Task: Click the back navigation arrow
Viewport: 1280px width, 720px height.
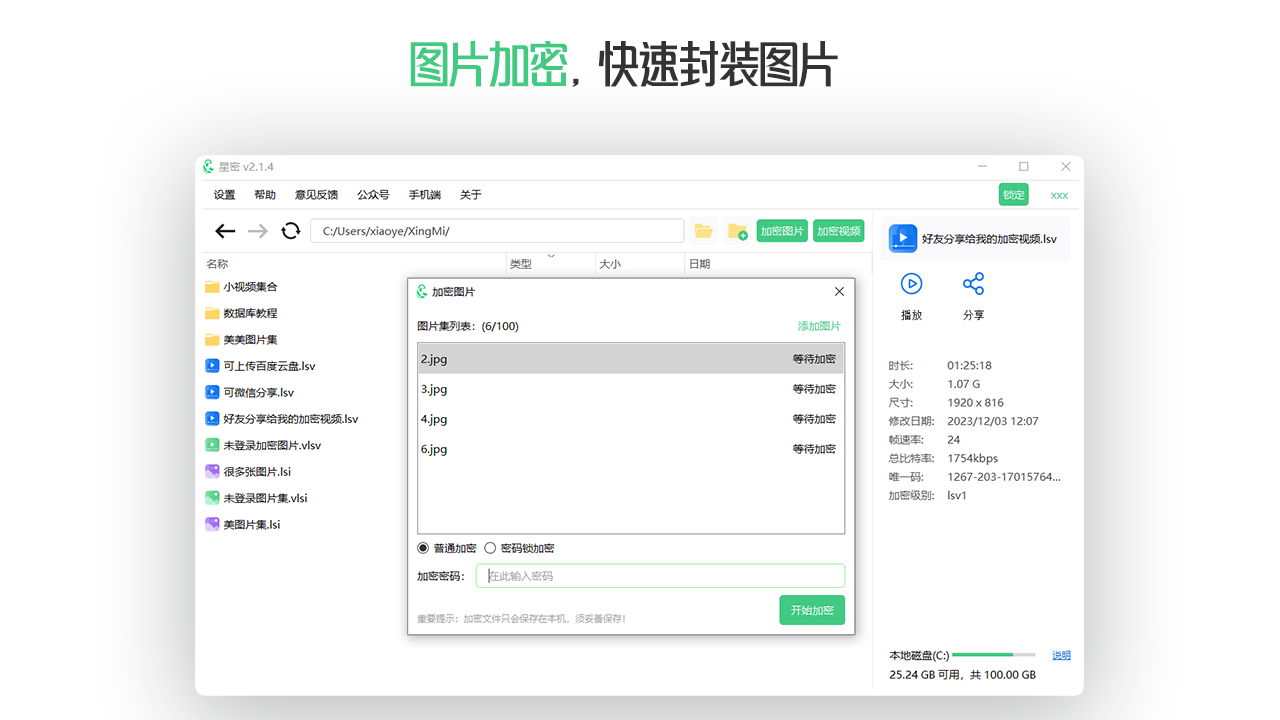Action: [x=225, y=230]
